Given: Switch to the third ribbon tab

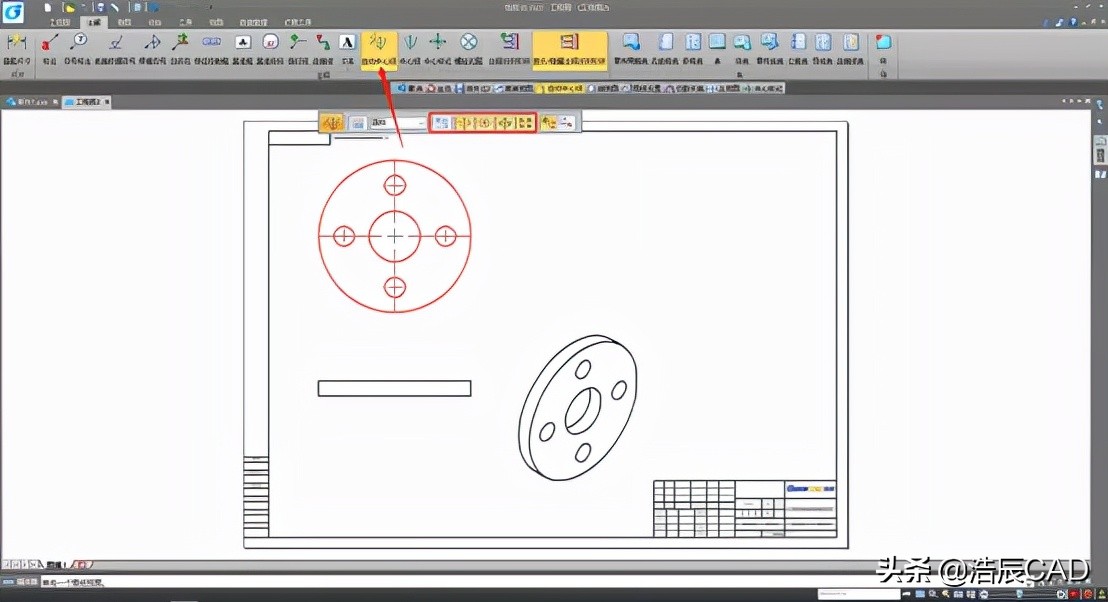Looking at the screenshot, I should [124, 23].
